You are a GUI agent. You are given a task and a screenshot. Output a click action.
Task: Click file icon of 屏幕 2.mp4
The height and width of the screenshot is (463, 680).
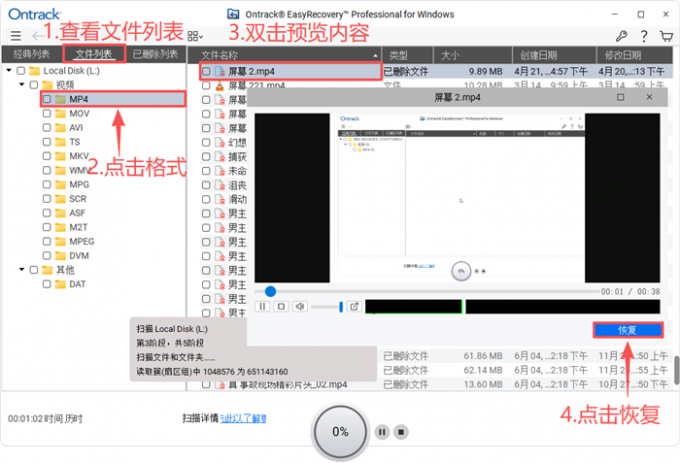(x=220, y=71)
